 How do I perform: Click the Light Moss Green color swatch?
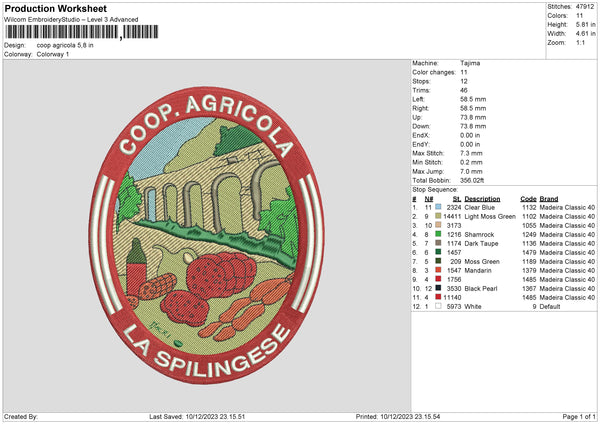tap(438, 216)
